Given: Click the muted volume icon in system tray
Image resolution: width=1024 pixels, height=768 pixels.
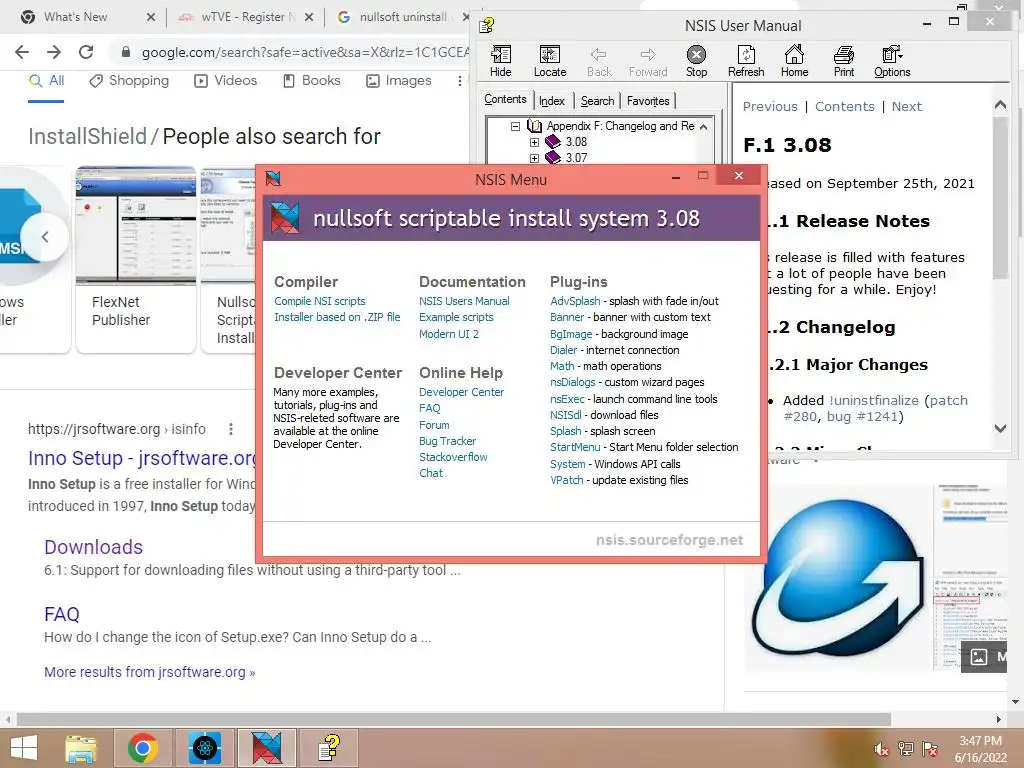Looking at the screenshot, I should pos(881,749).
